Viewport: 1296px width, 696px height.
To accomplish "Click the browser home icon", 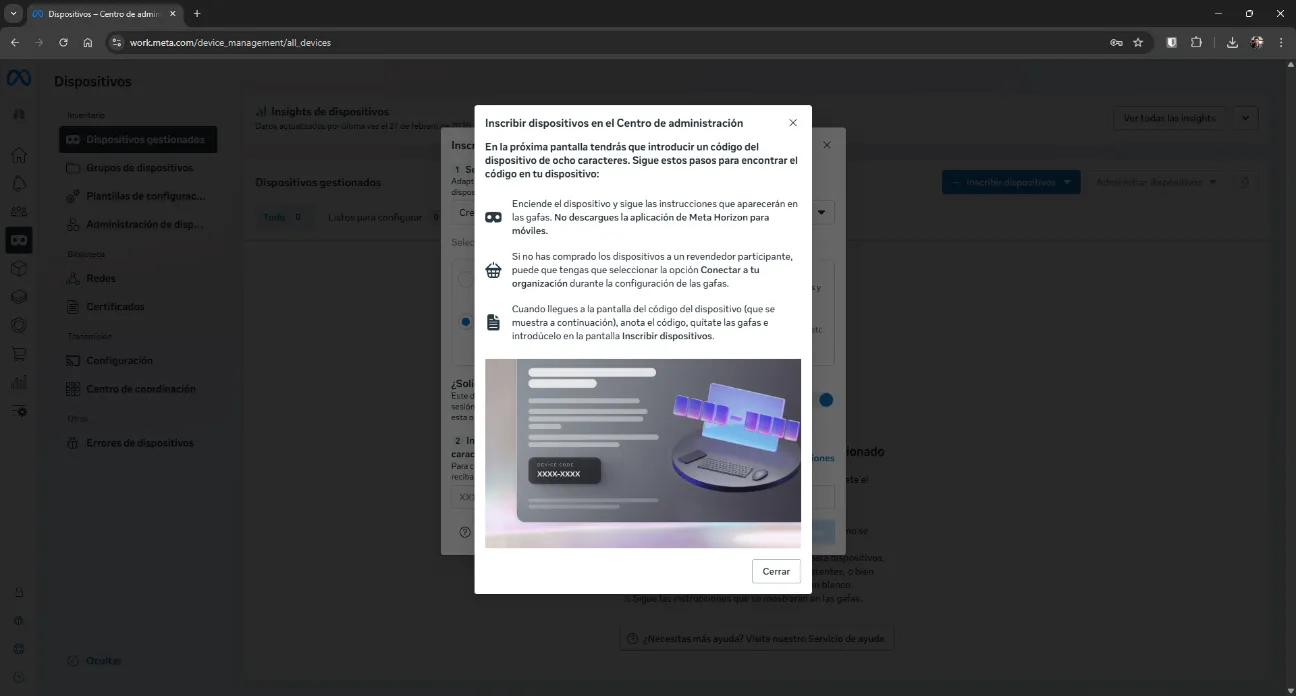I will pos(88,43).
